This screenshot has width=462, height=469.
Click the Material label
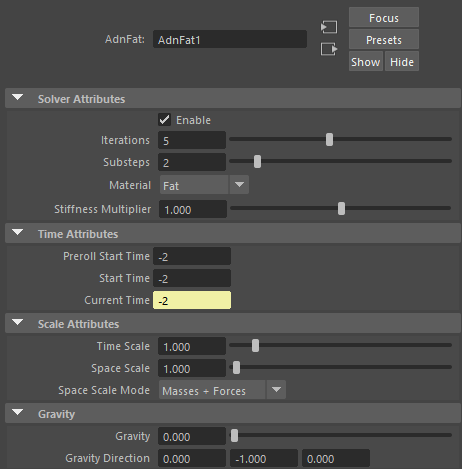point(130,185)
